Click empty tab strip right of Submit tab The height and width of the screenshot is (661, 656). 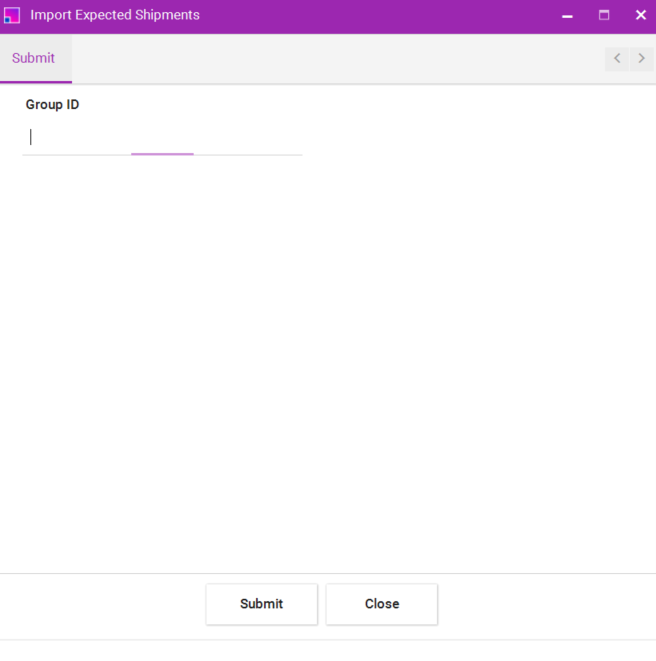point(330,58)
